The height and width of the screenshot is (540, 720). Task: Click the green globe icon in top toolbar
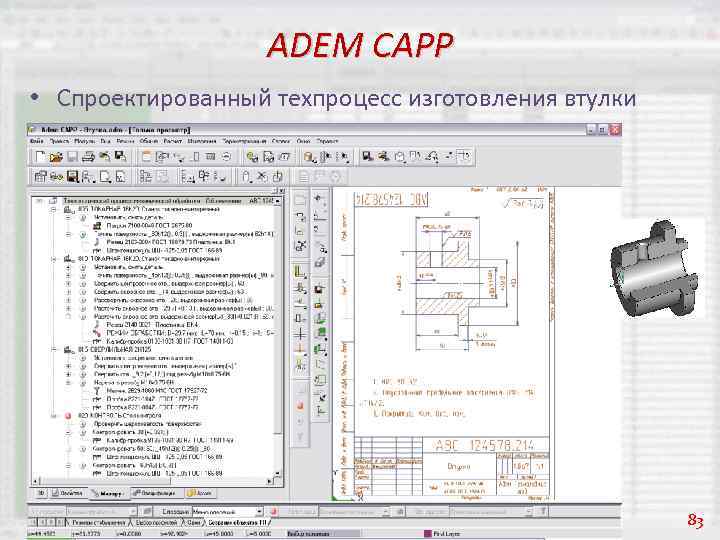click(252, 157)
